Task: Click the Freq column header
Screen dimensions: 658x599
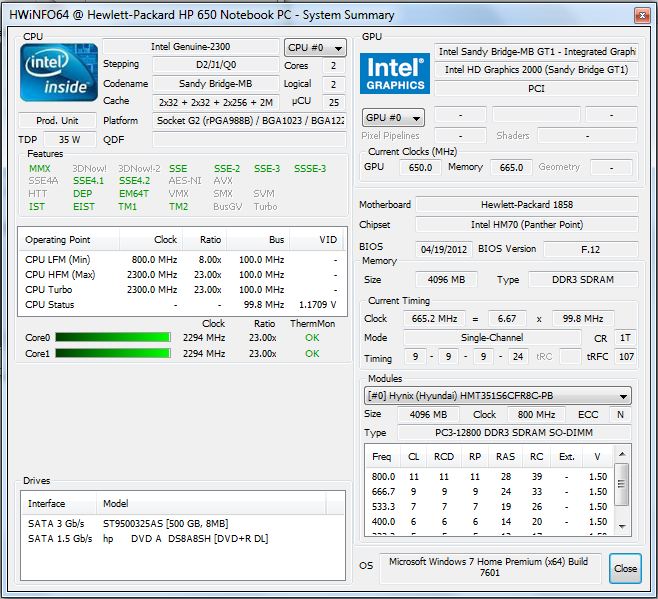Action: pyautogui.click(x=381, y=457)
